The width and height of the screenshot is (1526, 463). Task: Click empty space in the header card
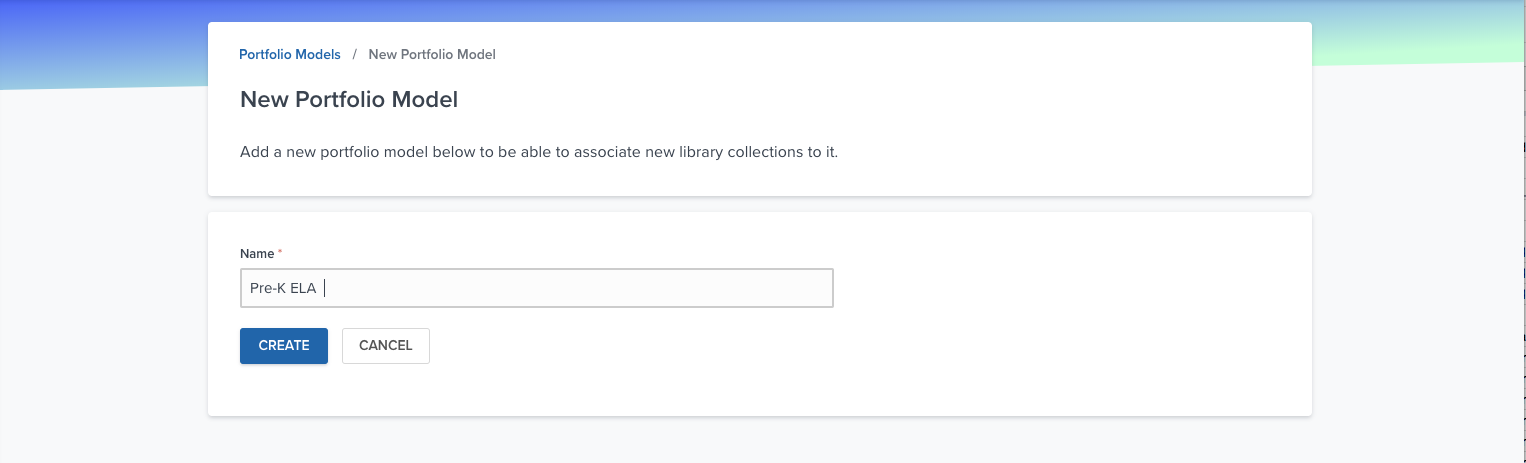point(1000,100)
